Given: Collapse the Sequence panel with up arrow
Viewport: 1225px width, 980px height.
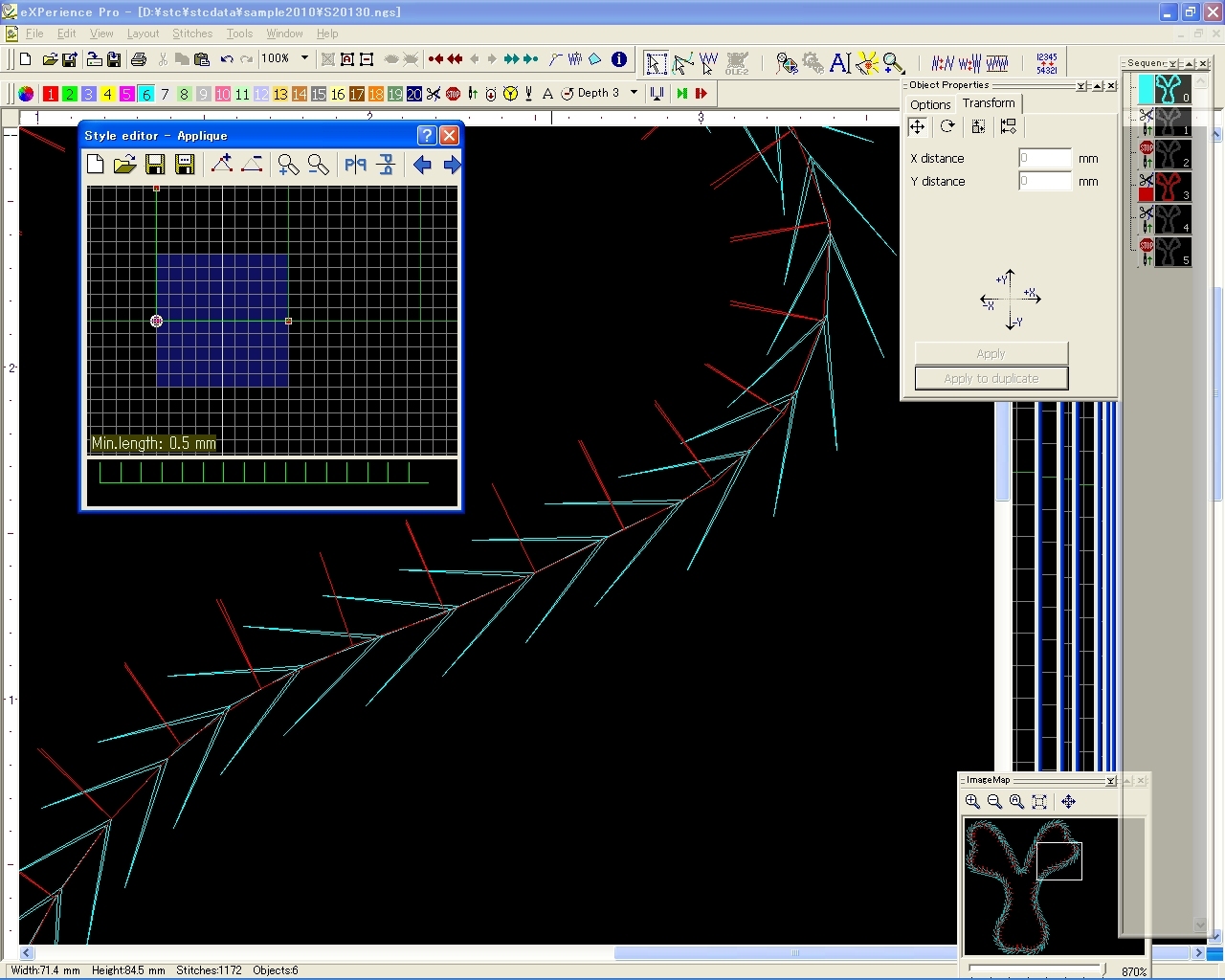Looking at the screenshot, I should point(1189,64).
